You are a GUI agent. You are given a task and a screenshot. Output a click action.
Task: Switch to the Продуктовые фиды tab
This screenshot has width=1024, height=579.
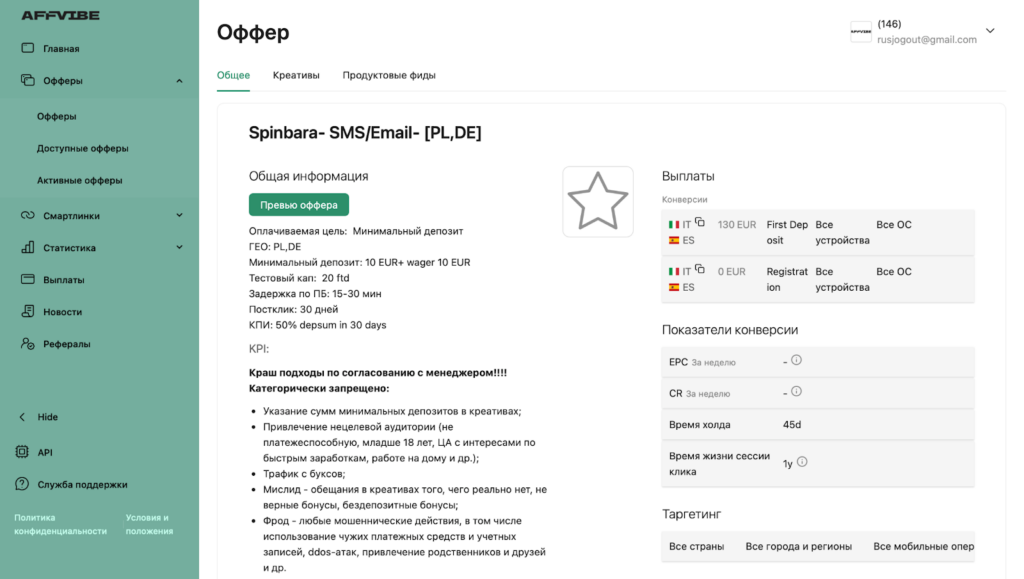(x=389, y=75)
